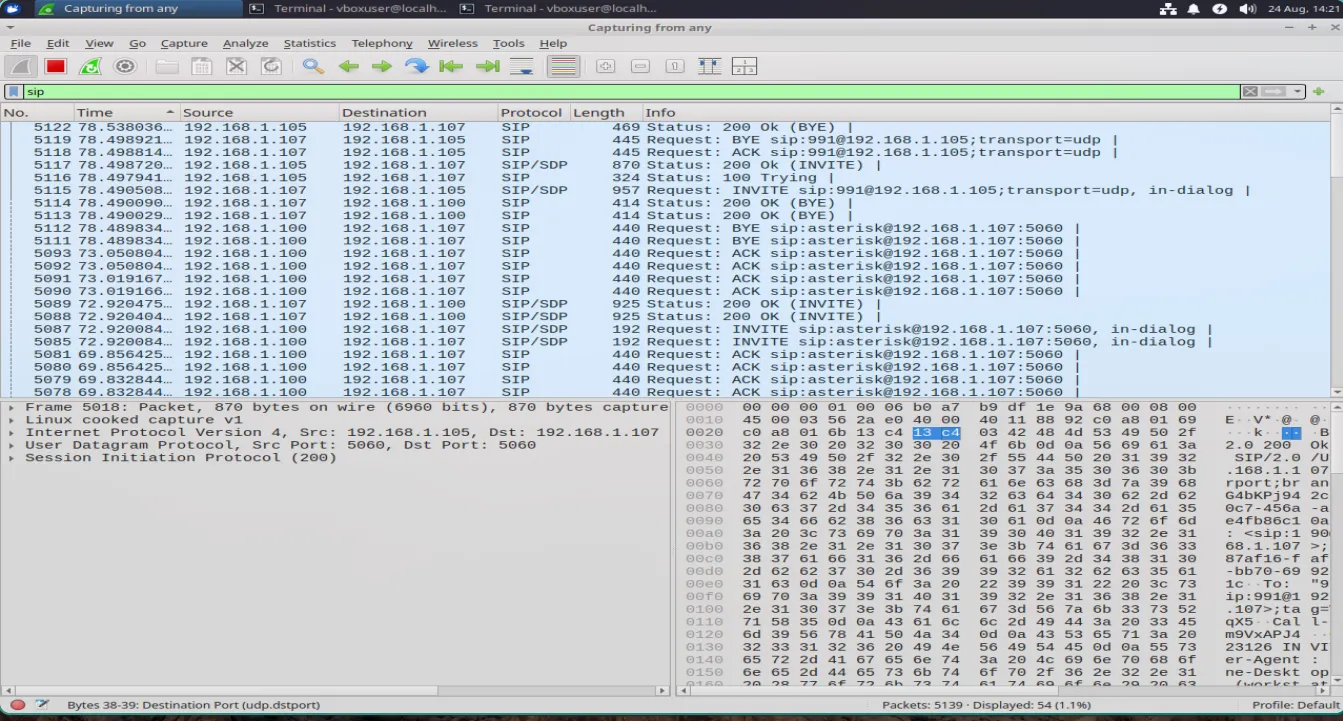Expand Internet Protocol Version 4 details

point(12,432)
